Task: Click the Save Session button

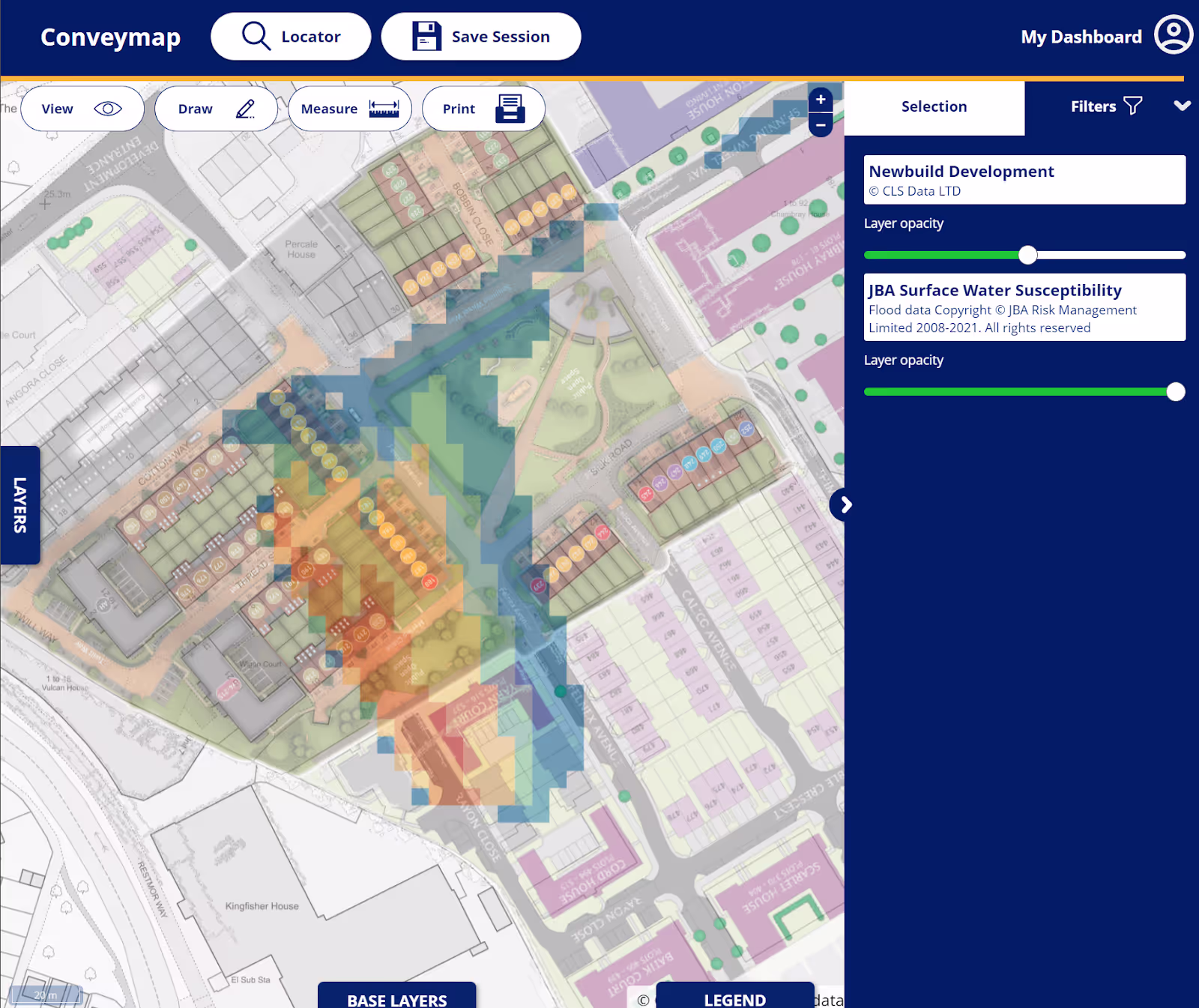Action: pos(481,36)
